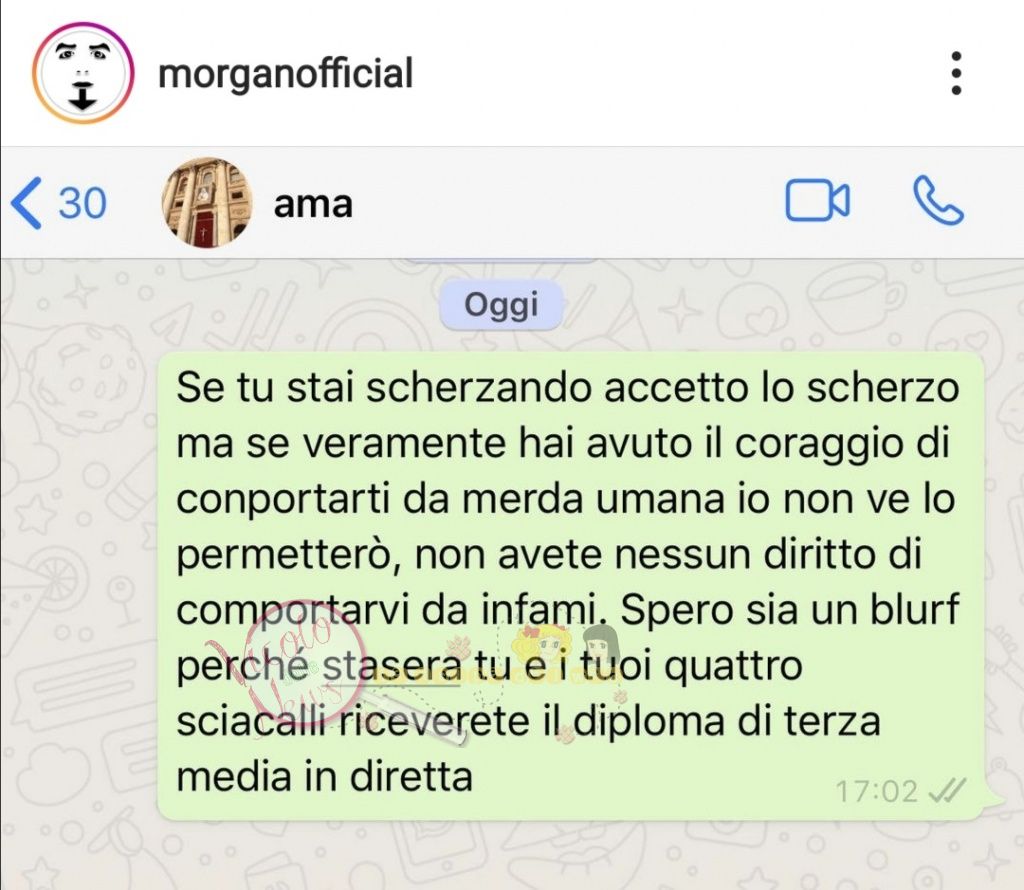Tap the 17:02 message timestamp

click(x=877, y=791)
